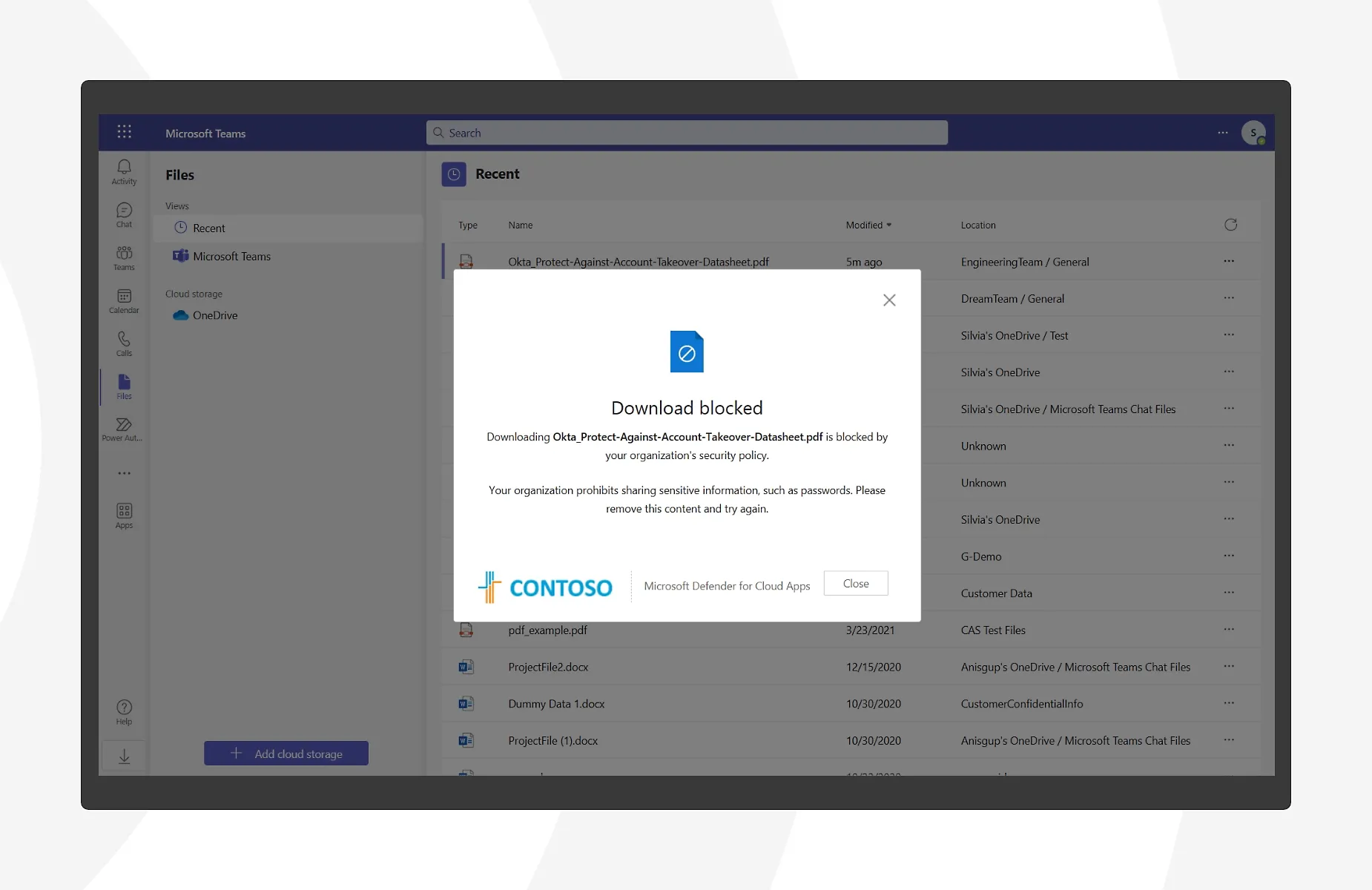
Task: Open OneDrive cloud storage
Action: (x=288, y=315)
